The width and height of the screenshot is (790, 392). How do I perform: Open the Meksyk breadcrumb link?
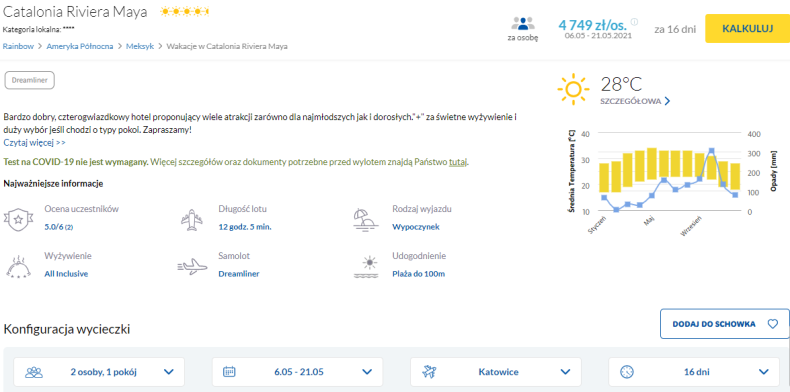(140, 46)
